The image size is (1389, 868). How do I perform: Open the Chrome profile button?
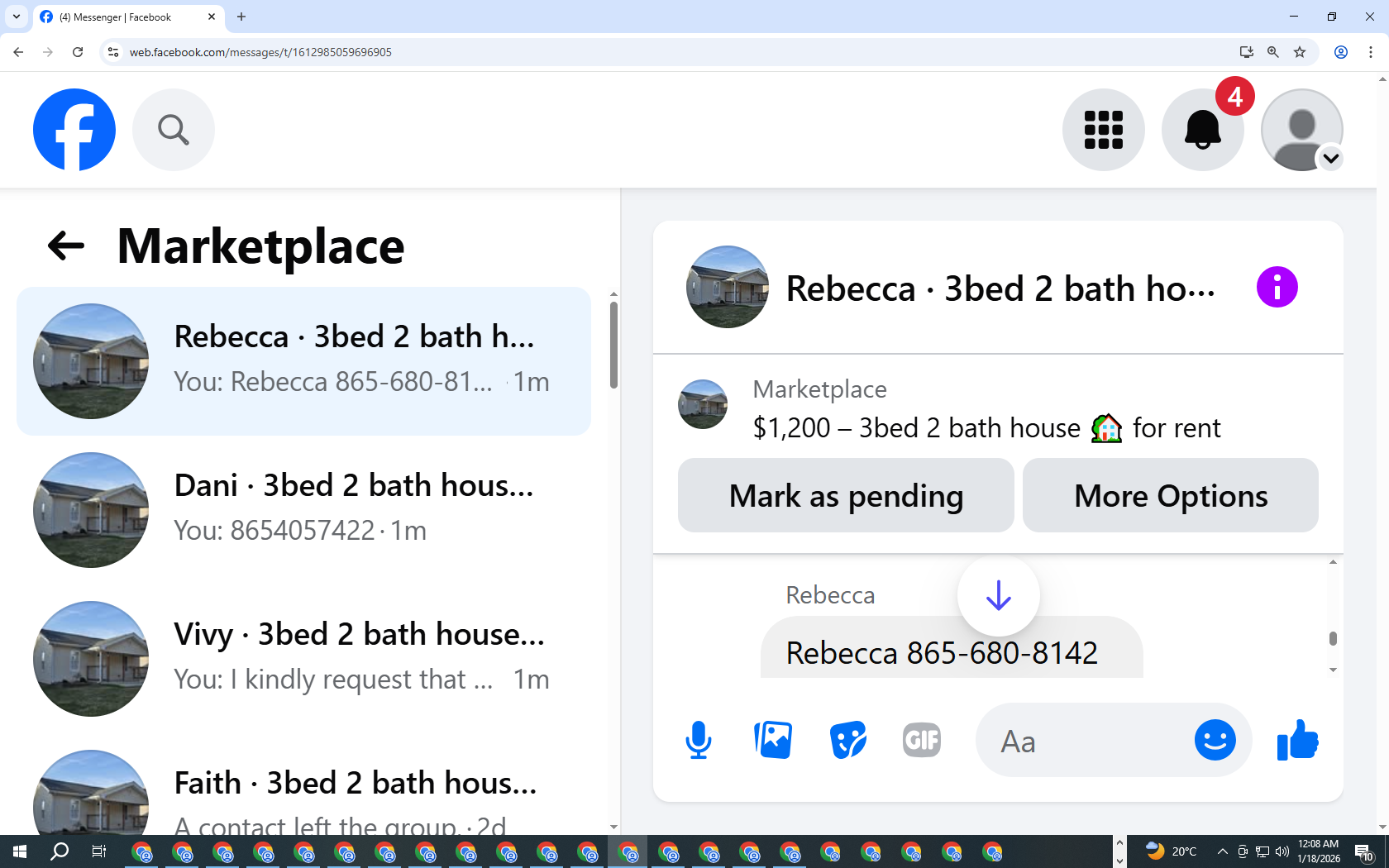1341,52
